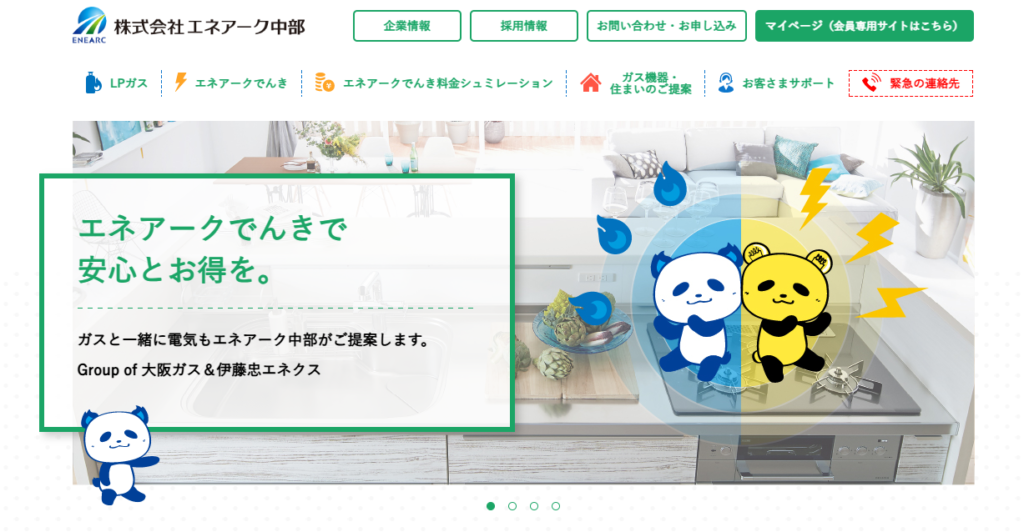Select the fourth carousel slide dot
Screen dimensions: 1024x532
coord(556,506)
